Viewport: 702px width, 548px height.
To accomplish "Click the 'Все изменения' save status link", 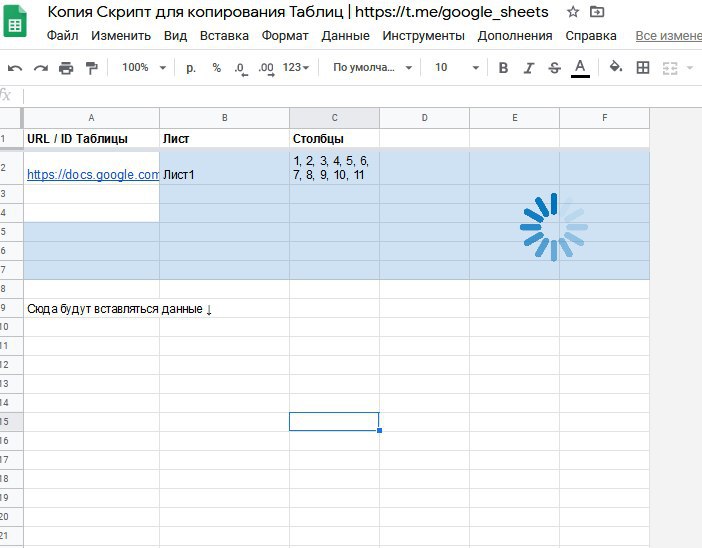I will (668, 36).
